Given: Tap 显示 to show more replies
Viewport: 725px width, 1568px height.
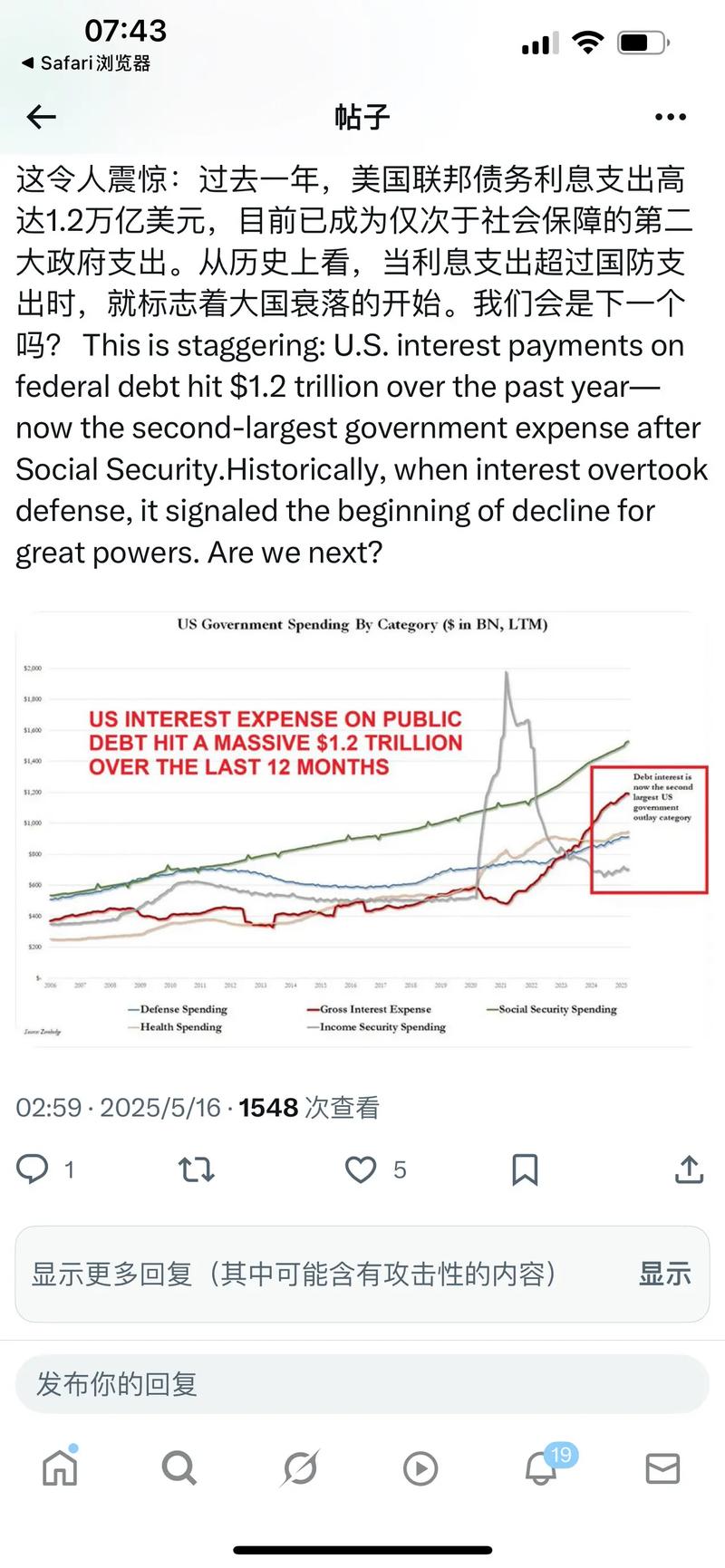Looking at the screenshot, I should tap(664, 1274).
